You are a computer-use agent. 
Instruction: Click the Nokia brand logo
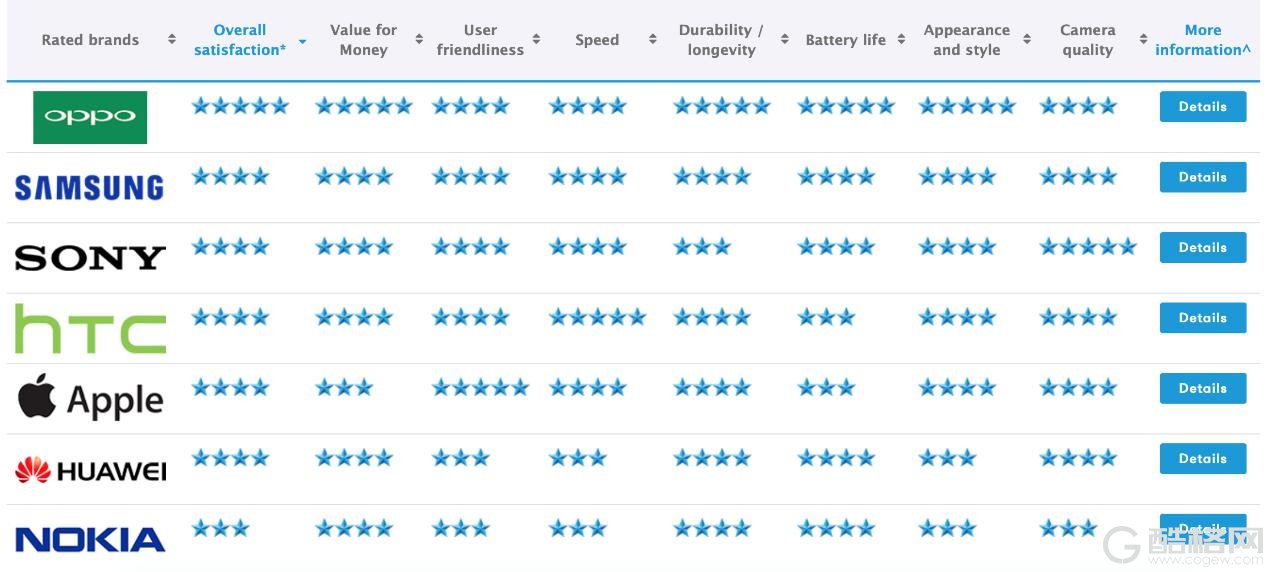coord(90,540)
